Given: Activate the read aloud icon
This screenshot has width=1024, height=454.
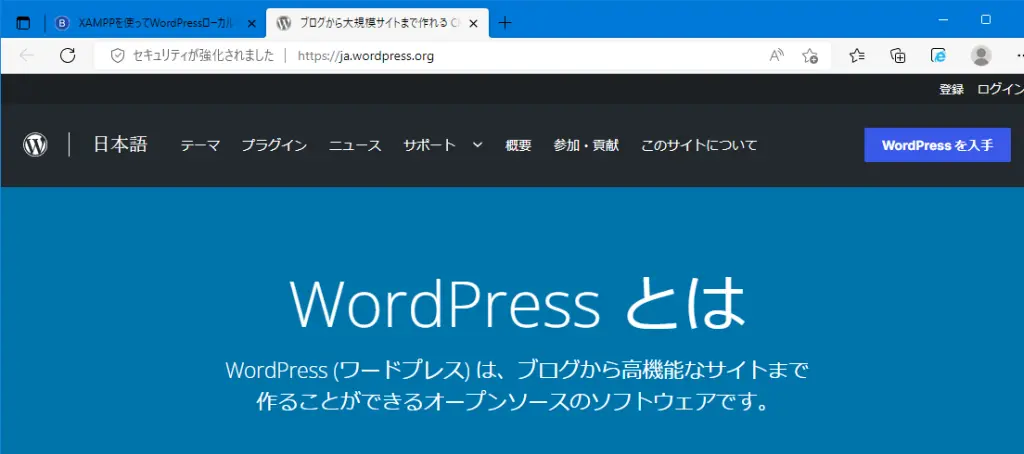Looking at the screenshot, I should 776,56.
